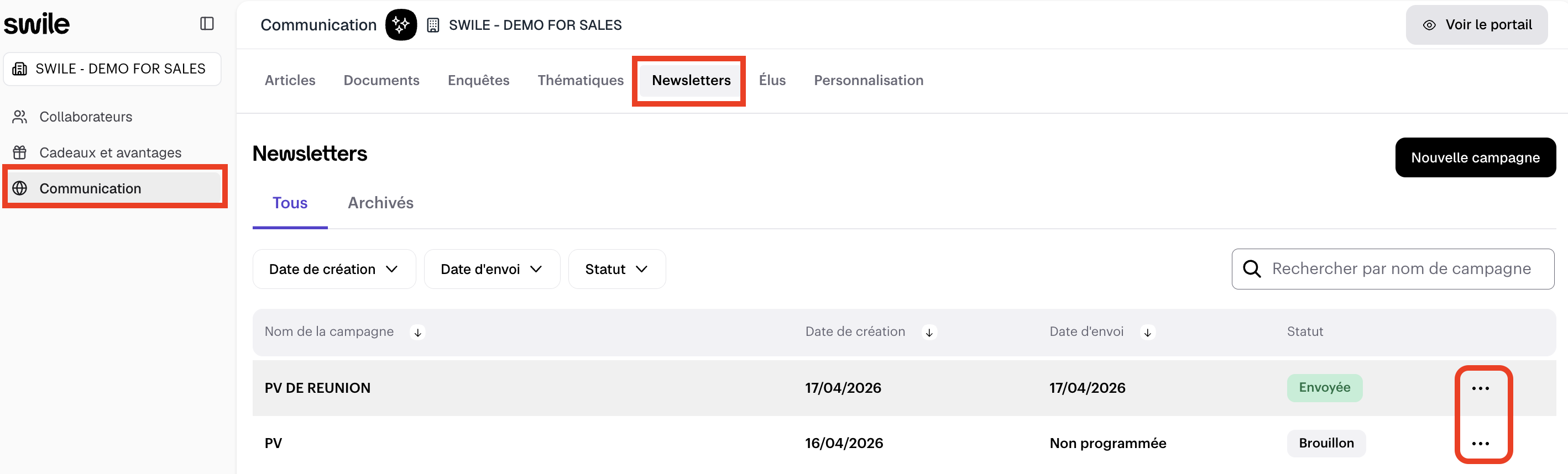
Task: Open Date de création filter dropdown
Action: [333, 269]
